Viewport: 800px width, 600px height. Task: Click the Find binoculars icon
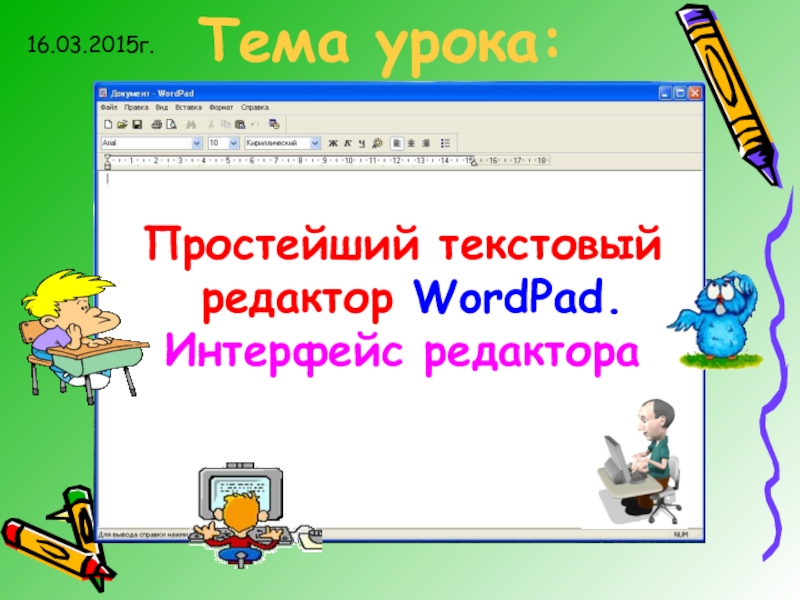click(191, 124)
